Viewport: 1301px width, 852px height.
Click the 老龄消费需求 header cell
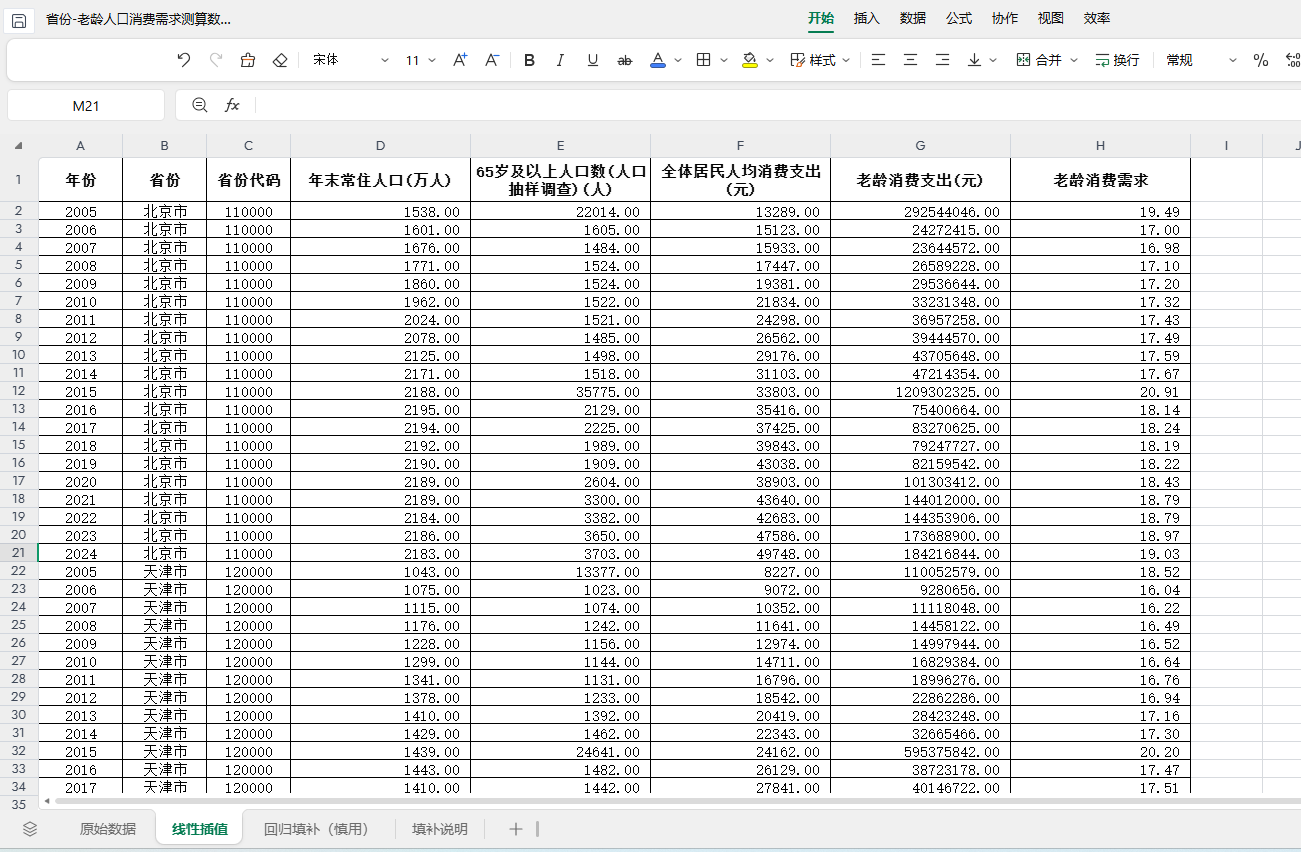pos(1100,180)
